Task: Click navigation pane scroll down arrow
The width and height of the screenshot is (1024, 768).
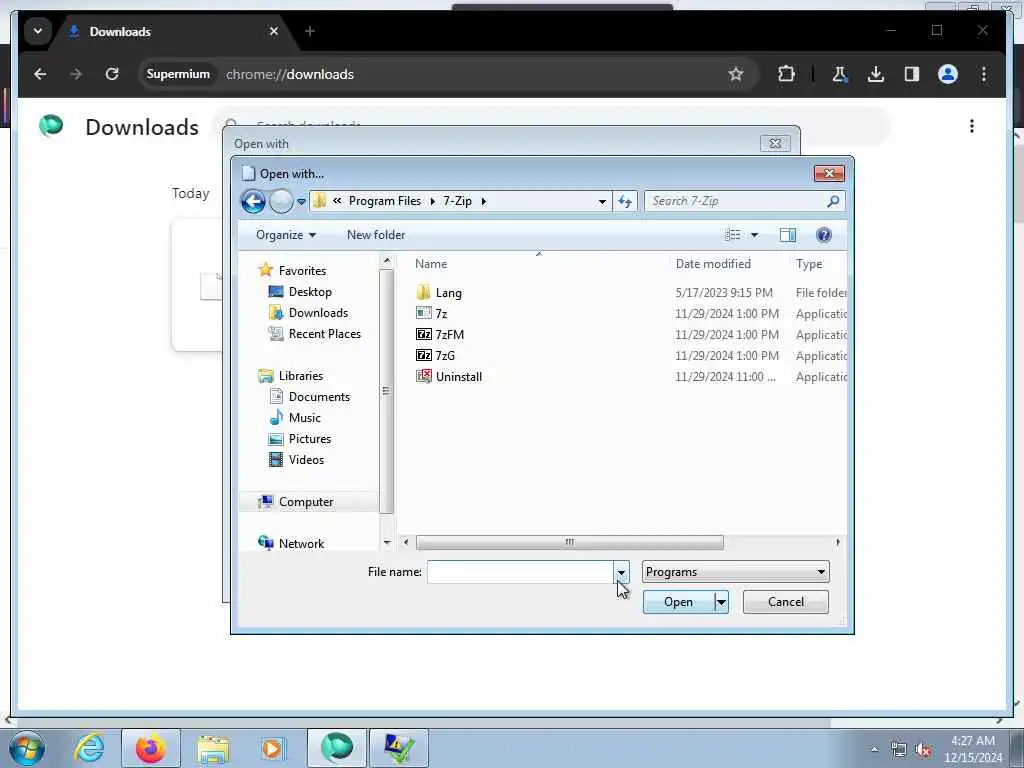Action: [387, 543]
